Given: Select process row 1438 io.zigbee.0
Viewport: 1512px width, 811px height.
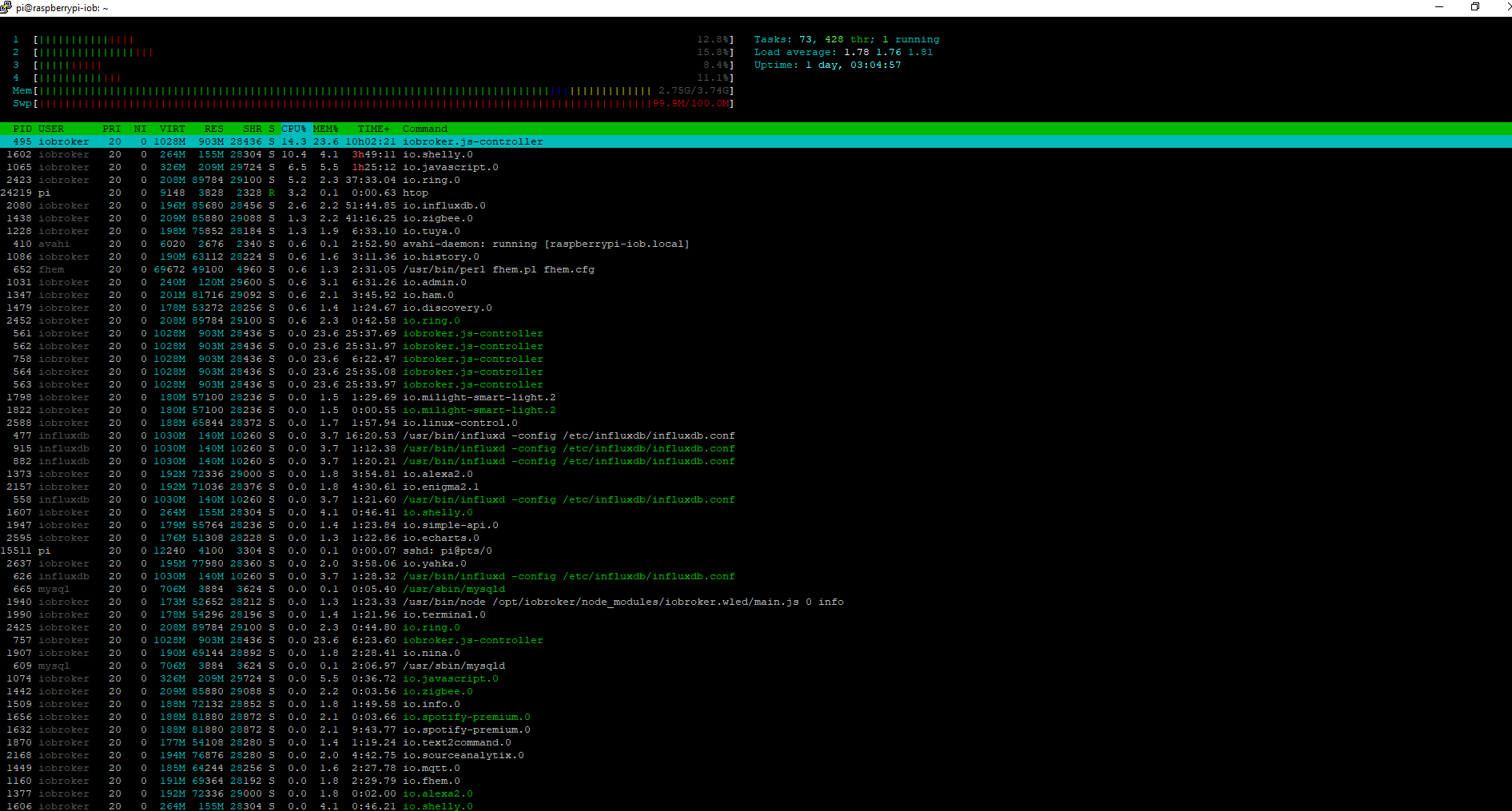Looking at the screenshot, I should pos(756,218).
